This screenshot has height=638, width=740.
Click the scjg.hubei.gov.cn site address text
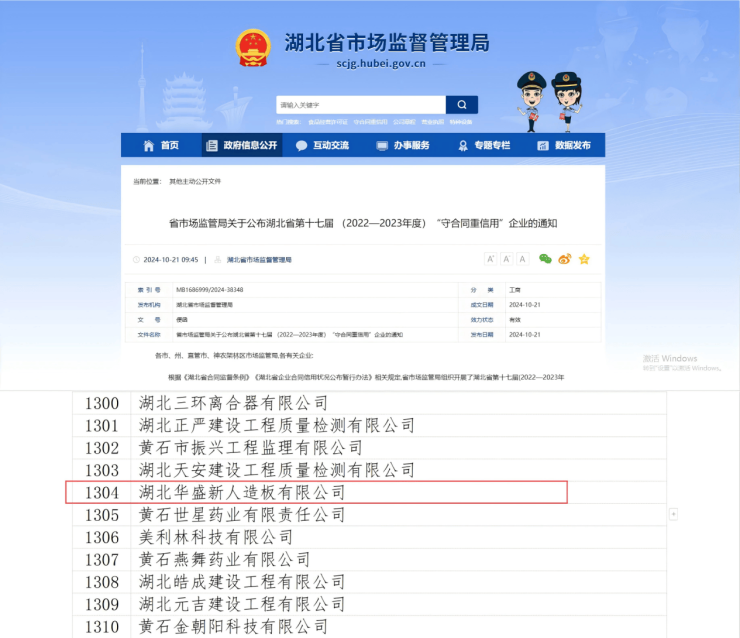coord(381,64)
